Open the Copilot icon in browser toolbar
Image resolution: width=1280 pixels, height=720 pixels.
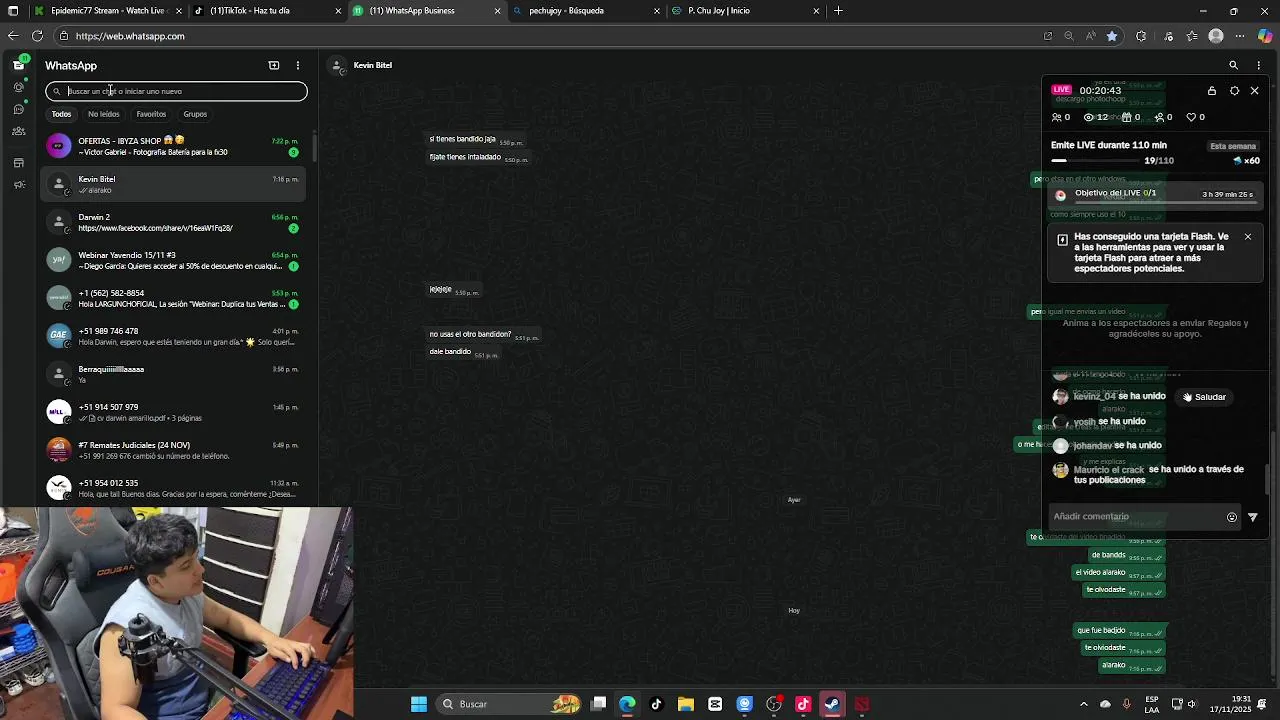(x=1265, y=36)
